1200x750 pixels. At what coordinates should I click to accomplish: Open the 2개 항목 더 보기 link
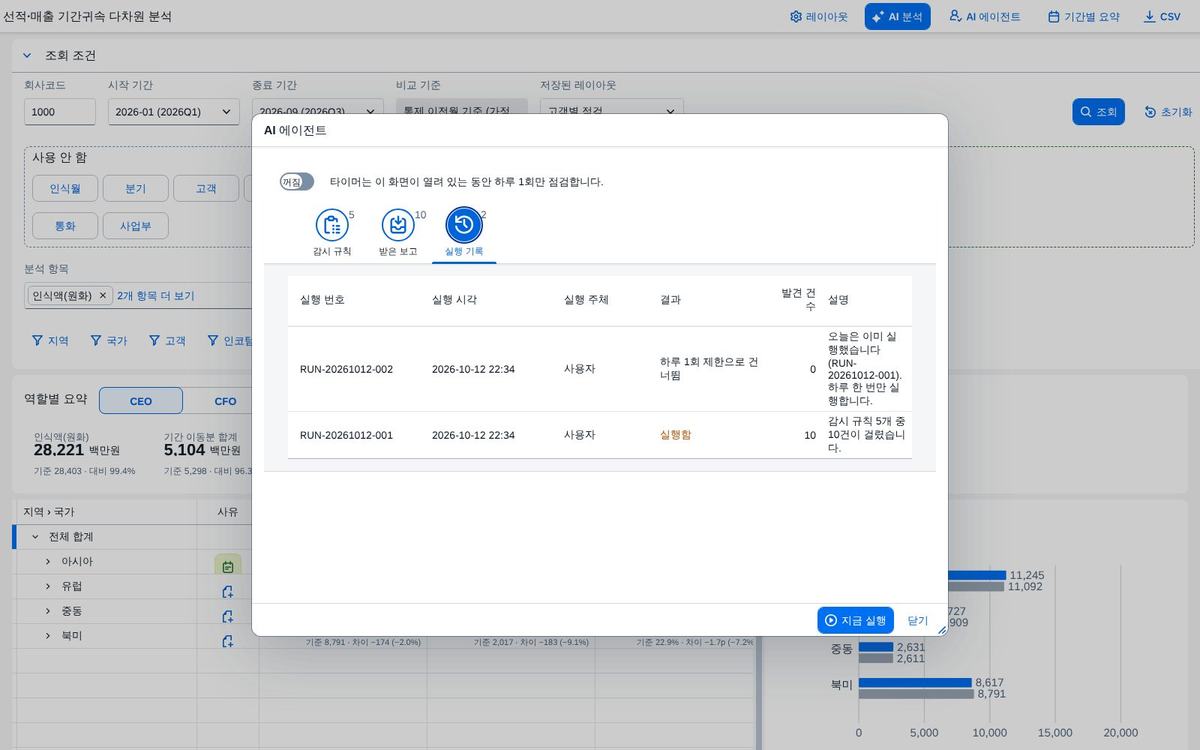(155, 296)
